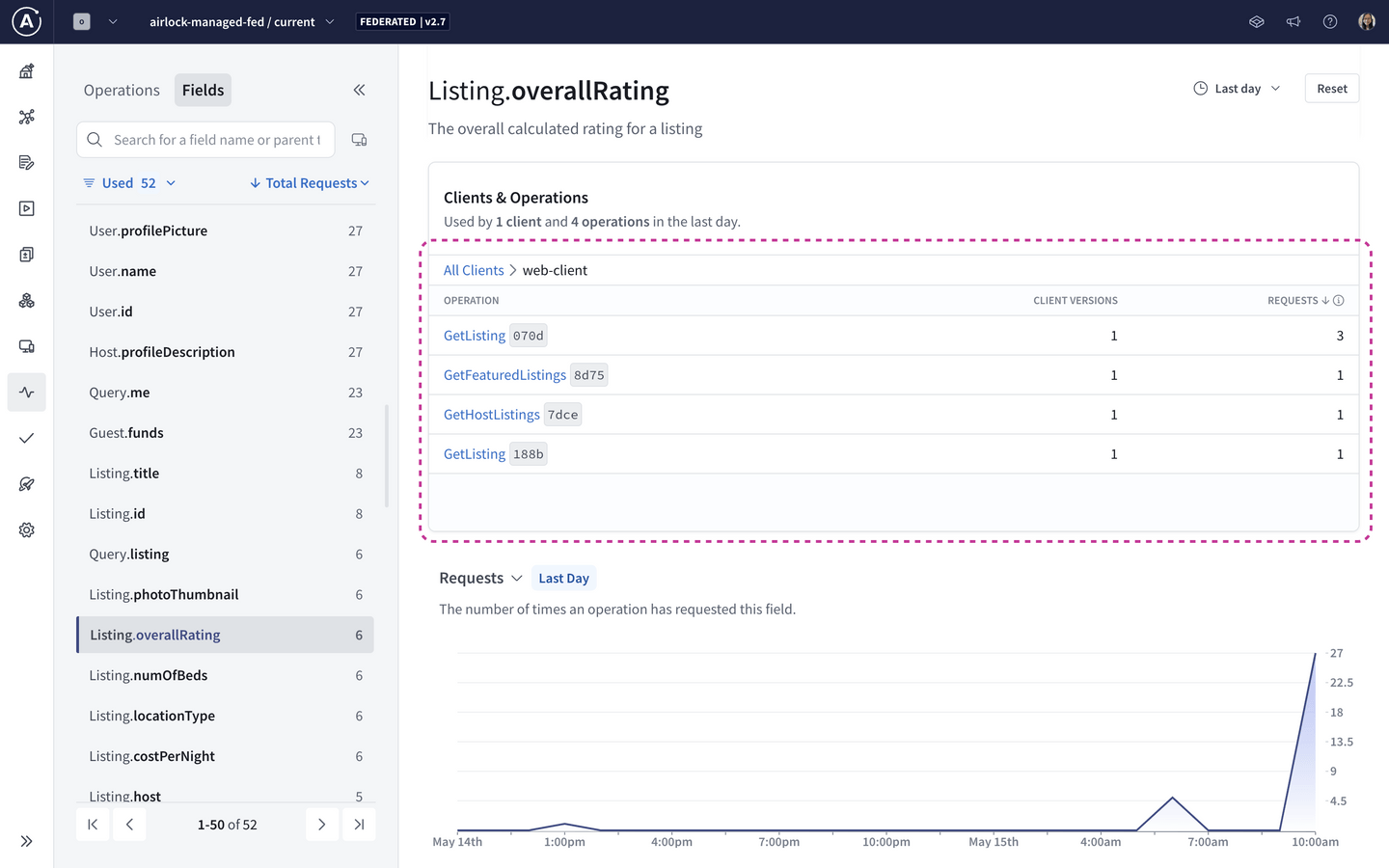Viewport: 1389px width, 868px height.
Task: Select the Clients icon in the sidebar
Action: click(x=26, y=346)
